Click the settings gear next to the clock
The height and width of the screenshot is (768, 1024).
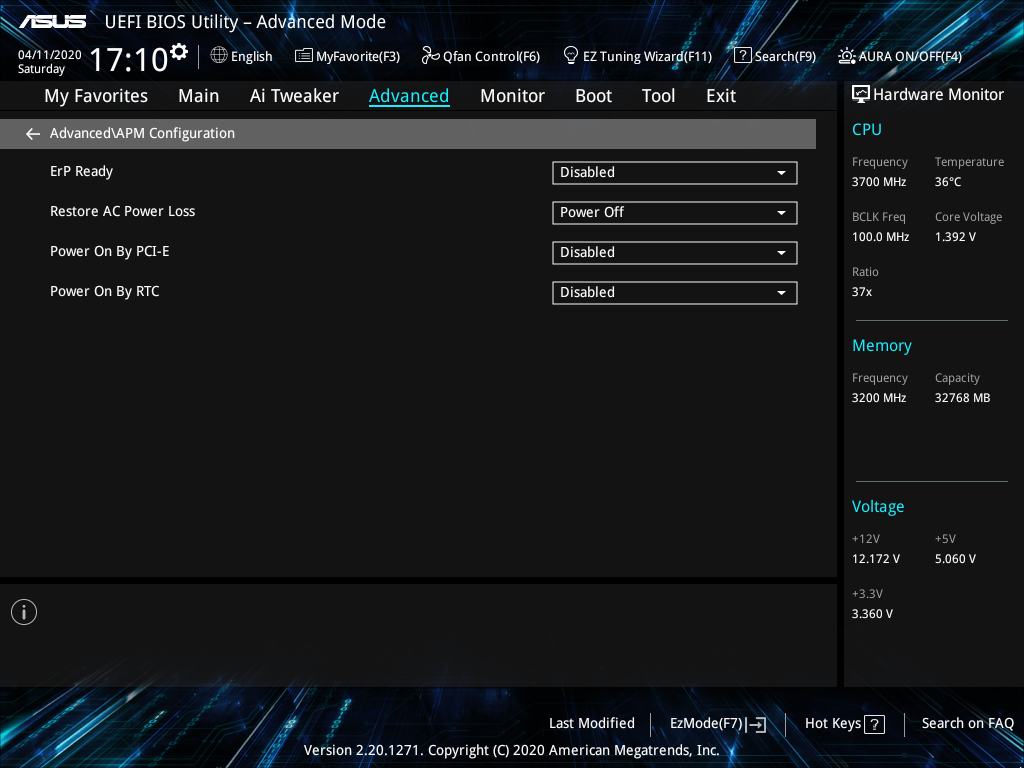click(178, 52)
